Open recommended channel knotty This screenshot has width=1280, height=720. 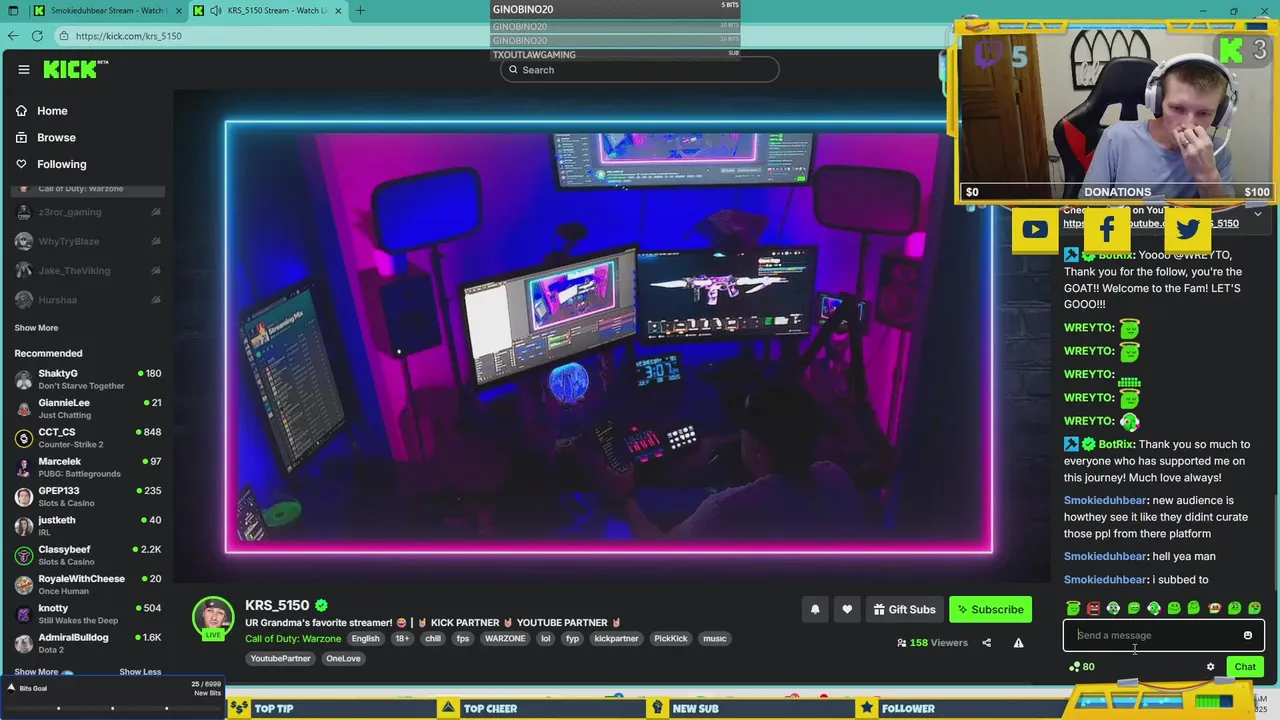88,613
